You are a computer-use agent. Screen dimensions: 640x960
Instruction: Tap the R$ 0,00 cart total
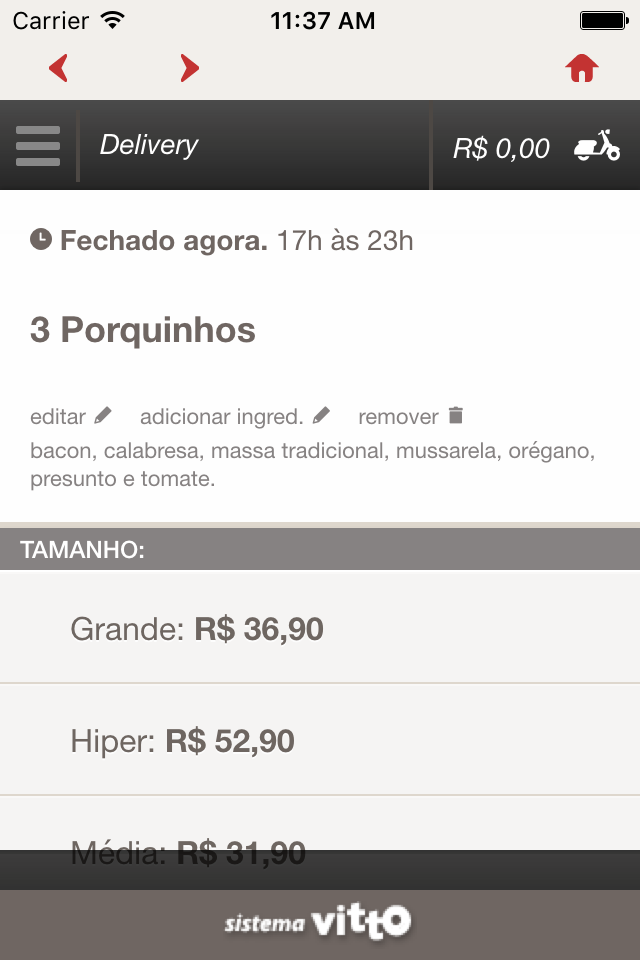501,149
